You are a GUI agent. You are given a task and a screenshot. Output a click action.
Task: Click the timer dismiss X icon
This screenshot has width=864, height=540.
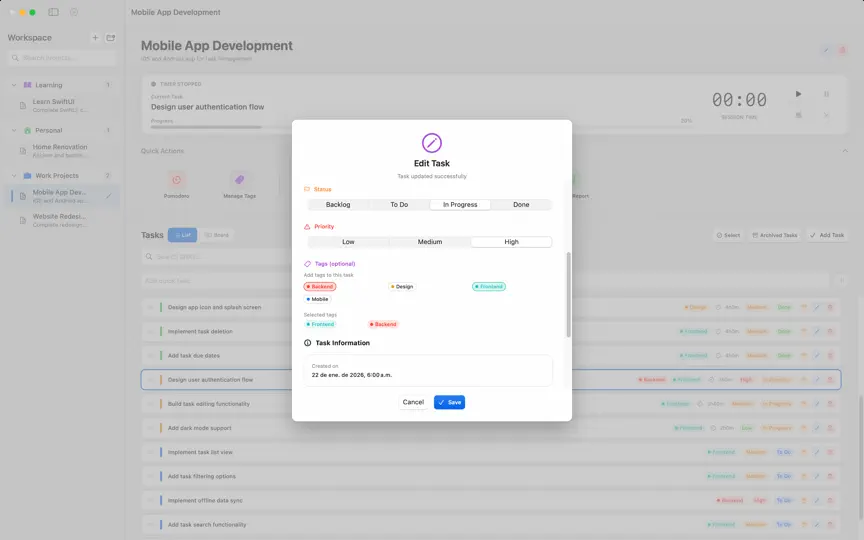[827, 115]
